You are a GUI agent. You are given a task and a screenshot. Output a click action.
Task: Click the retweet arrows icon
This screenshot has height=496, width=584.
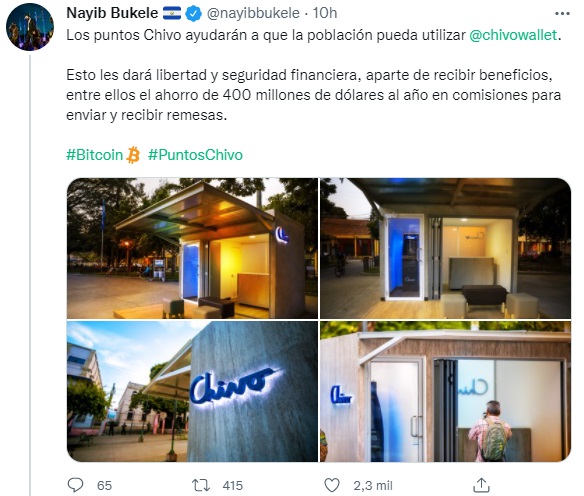coord(201,485)
